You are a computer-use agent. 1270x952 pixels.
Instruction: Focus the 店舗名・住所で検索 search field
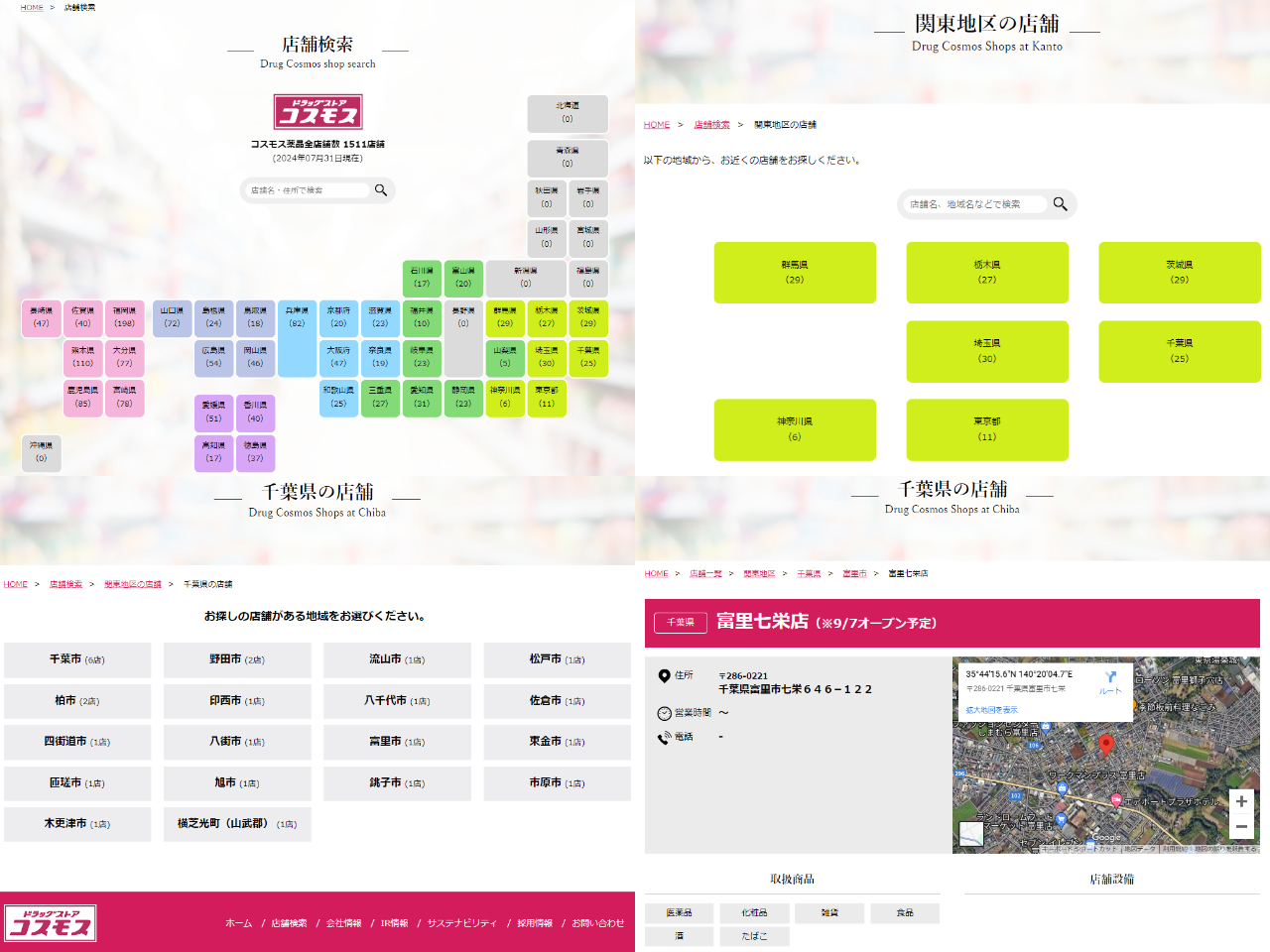[x=308, y=190]
